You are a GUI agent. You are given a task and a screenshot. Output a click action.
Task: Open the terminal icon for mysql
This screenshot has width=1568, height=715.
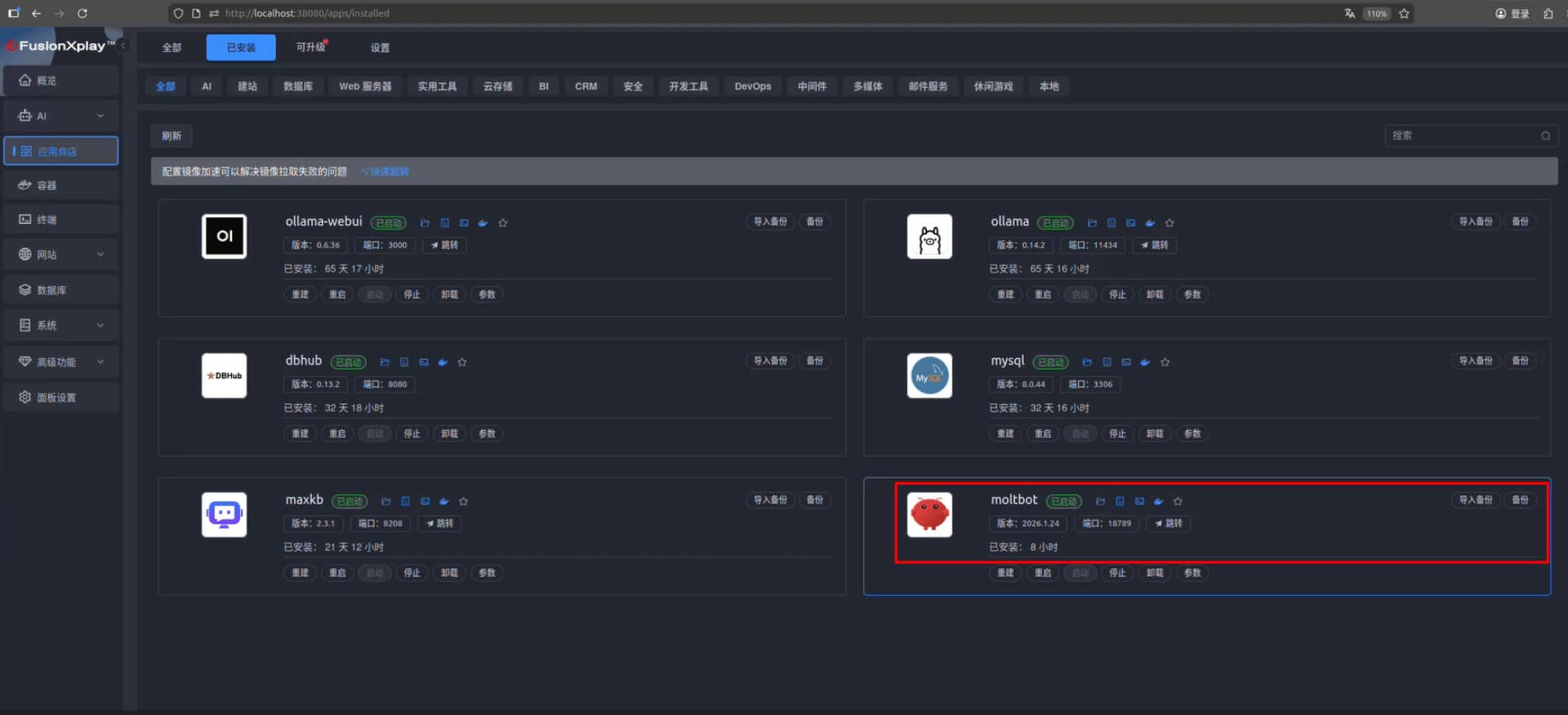[x=1126, y=362]
